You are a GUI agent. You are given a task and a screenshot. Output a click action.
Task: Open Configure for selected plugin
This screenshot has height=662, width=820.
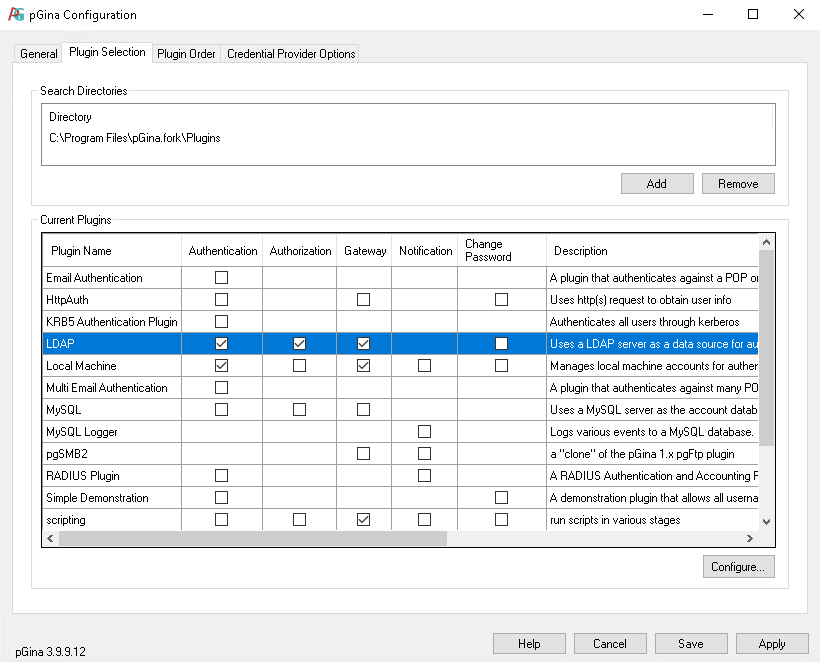tap(738, 567)
